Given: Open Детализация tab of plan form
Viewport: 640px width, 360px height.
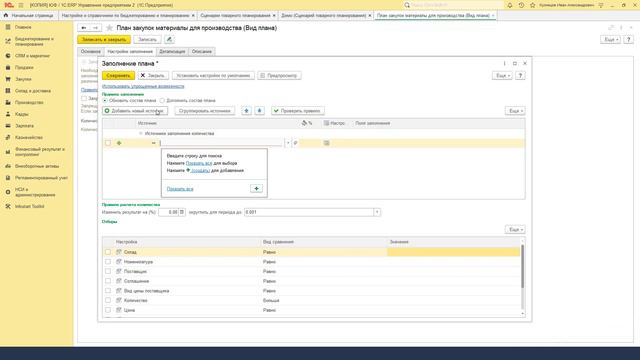Looking at the screenshot, I should click(x=172, y=51).
